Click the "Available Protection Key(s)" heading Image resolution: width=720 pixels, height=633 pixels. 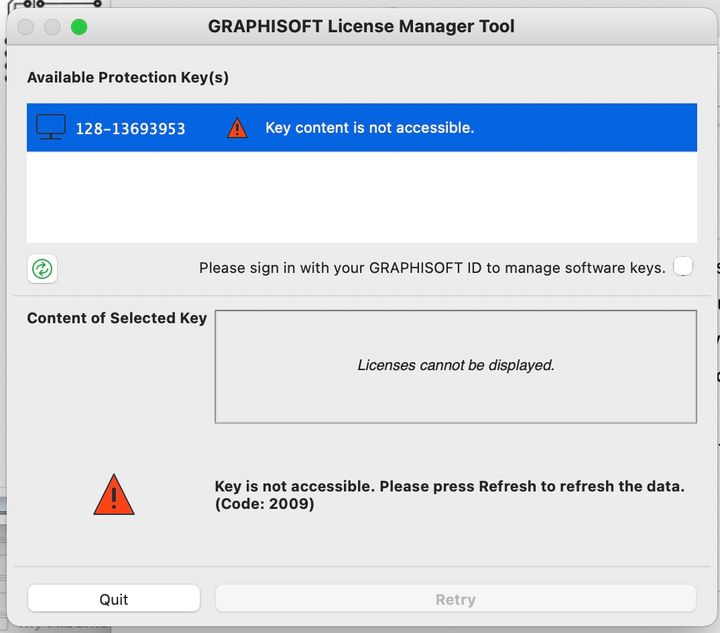[128, 77]
